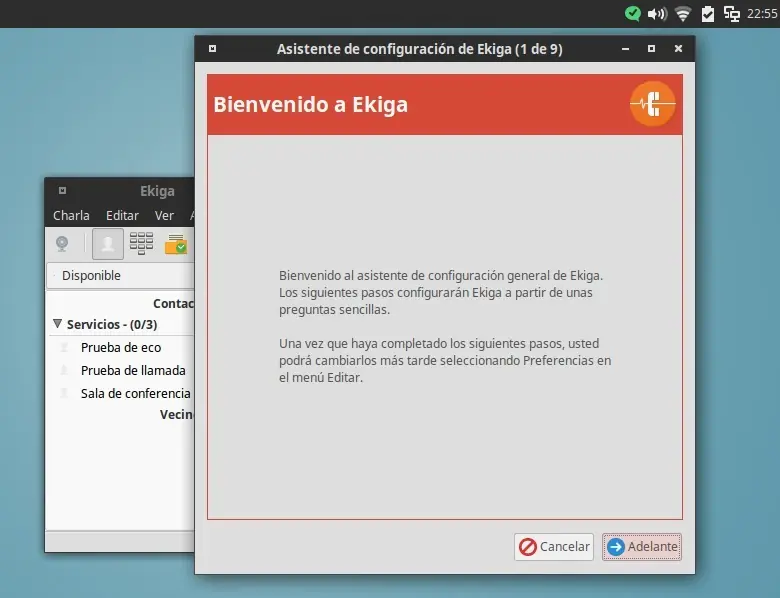Viewport: 780px width, 598px height.
Task: Click the Servicios - (0/3) group label
Action: click(x=112, y=324)
